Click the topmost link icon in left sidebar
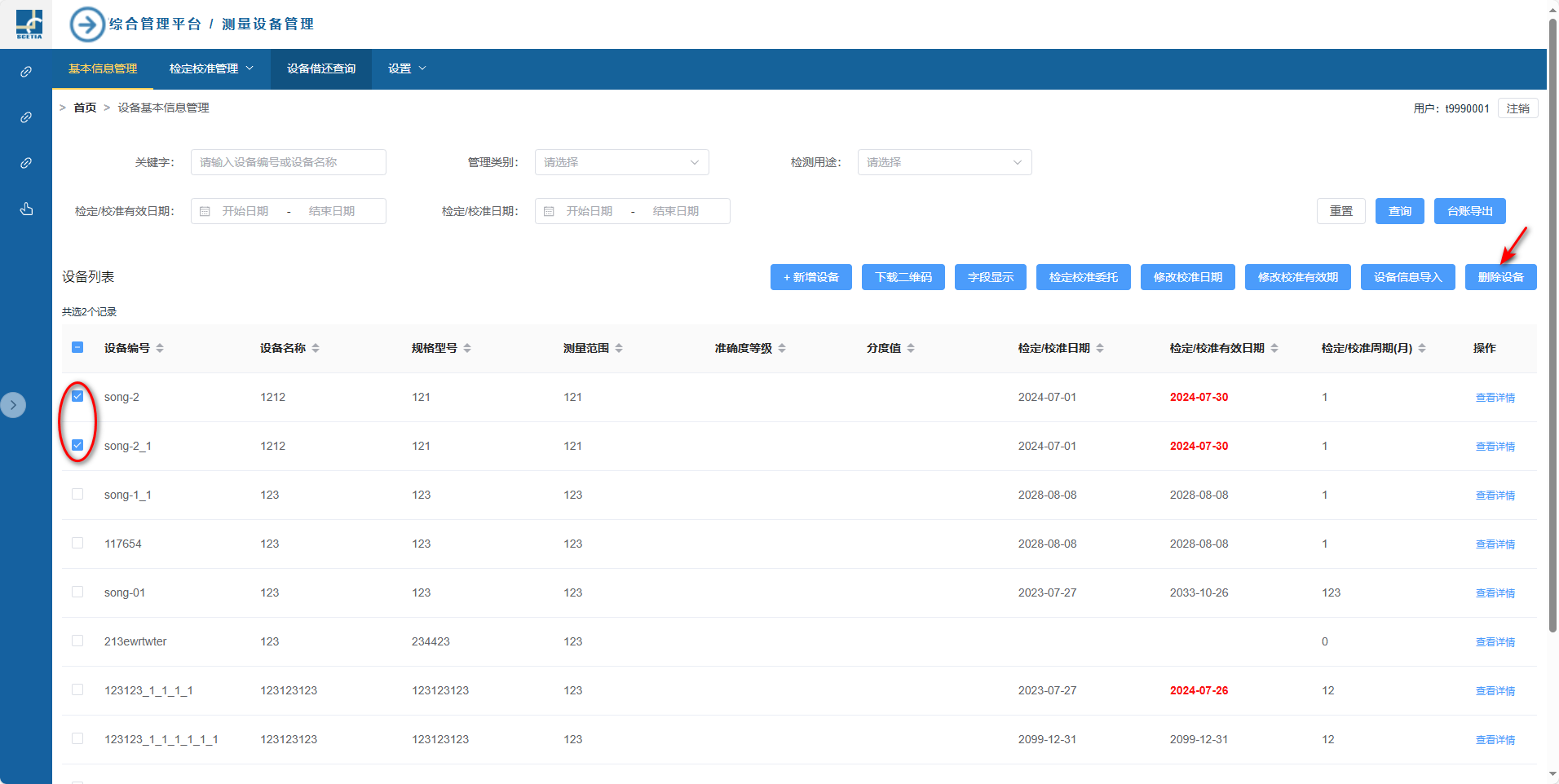This screenshot has width=1559, height=784. coord(26,72)
